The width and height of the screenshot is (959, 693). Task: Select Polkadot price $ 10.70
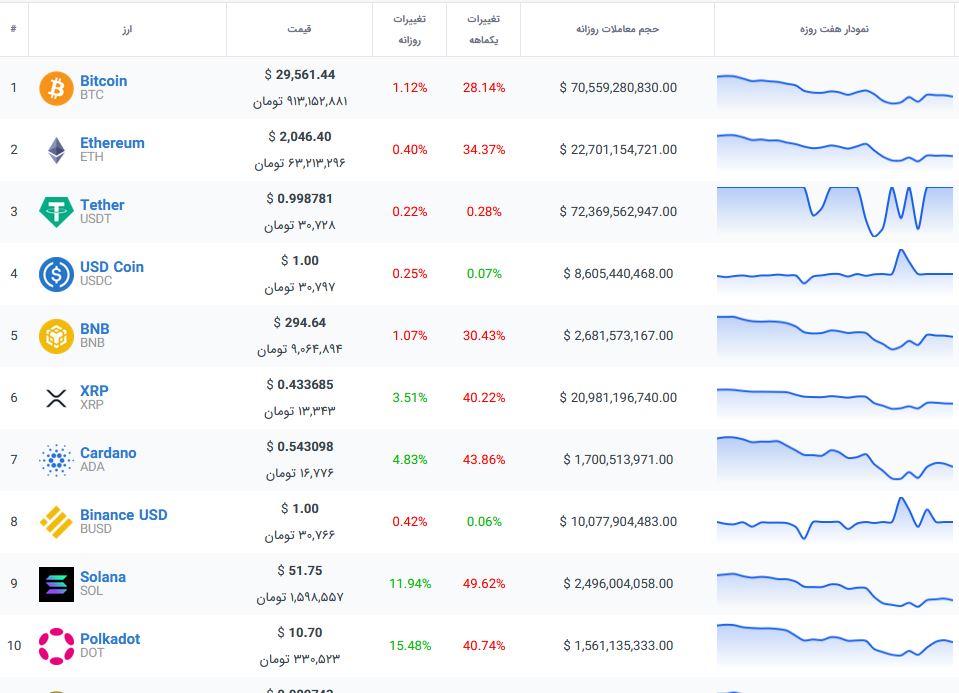pos(300,632)
